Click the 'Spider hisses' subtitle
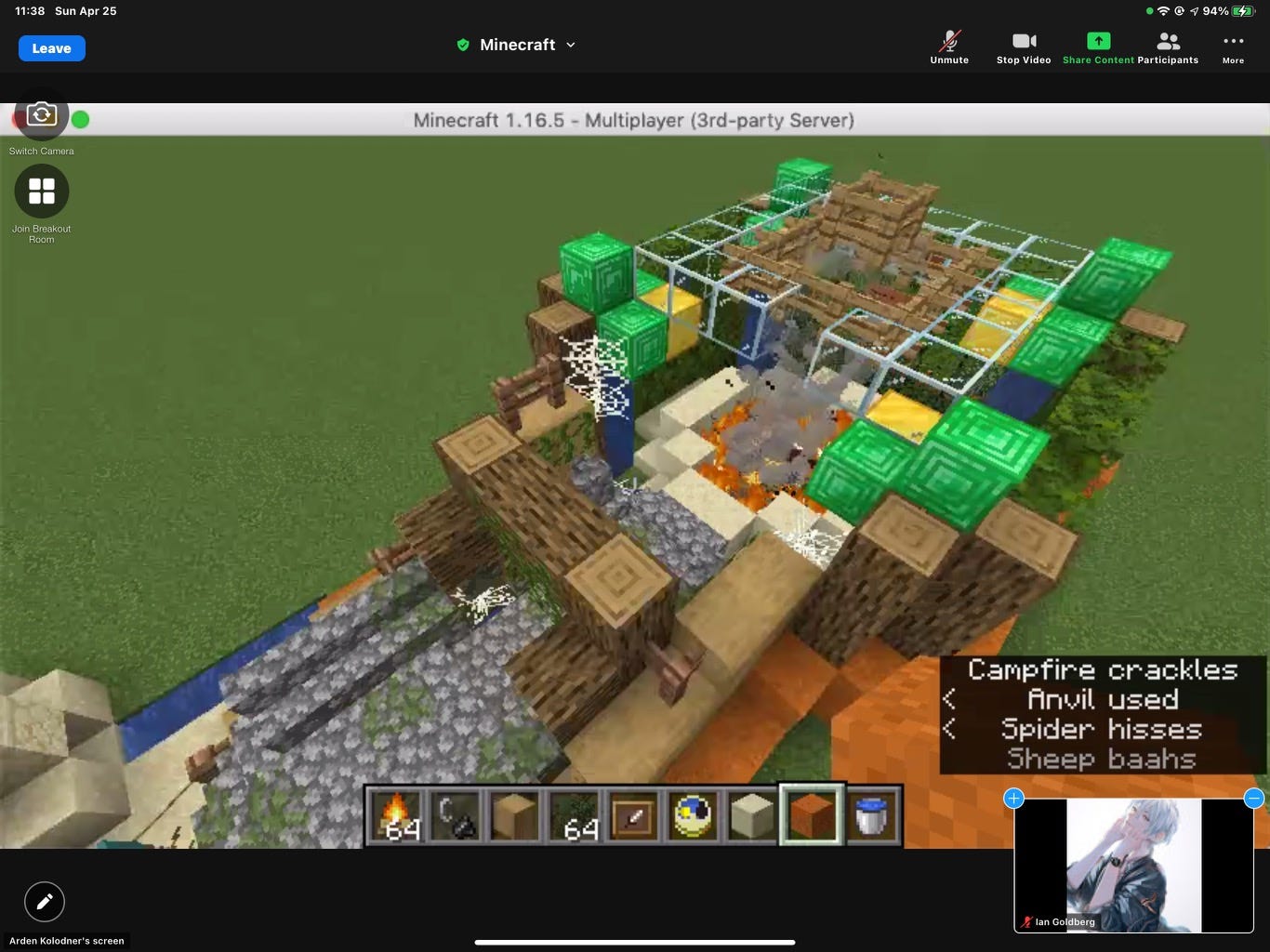 (1102, 729)
